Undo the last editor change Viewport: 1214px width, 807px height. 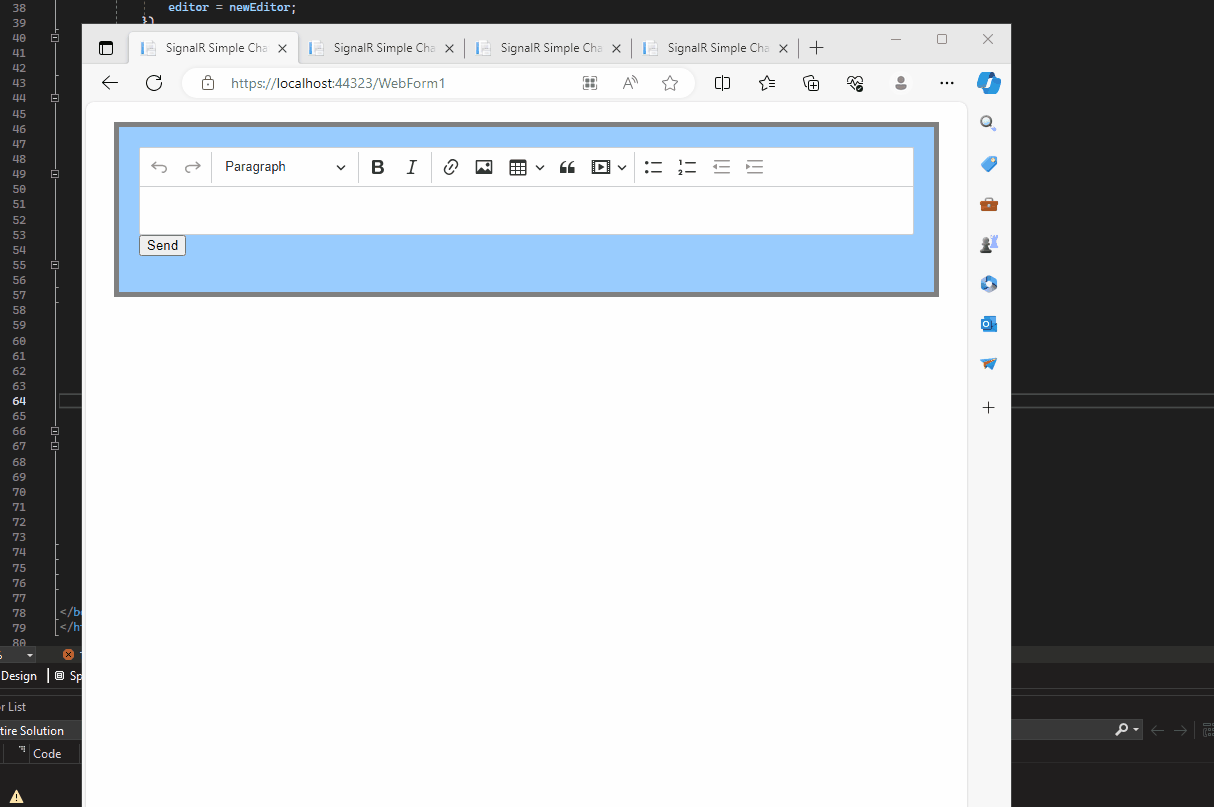point(159,167)
